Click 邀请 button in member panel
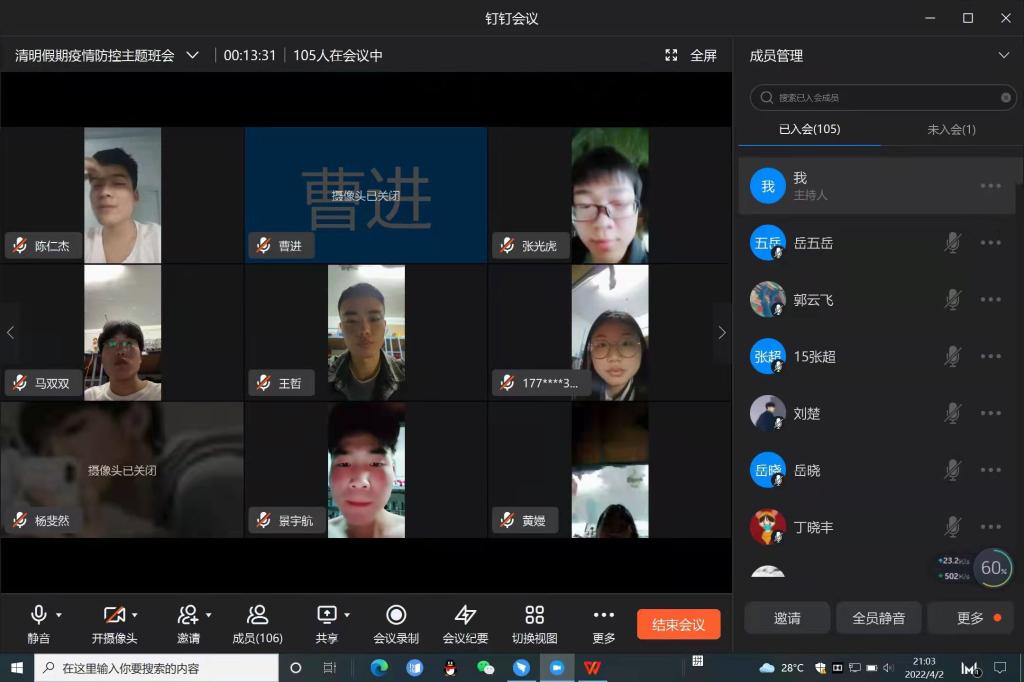Viewport: 1024px width, 682px height. pos(787,618)
